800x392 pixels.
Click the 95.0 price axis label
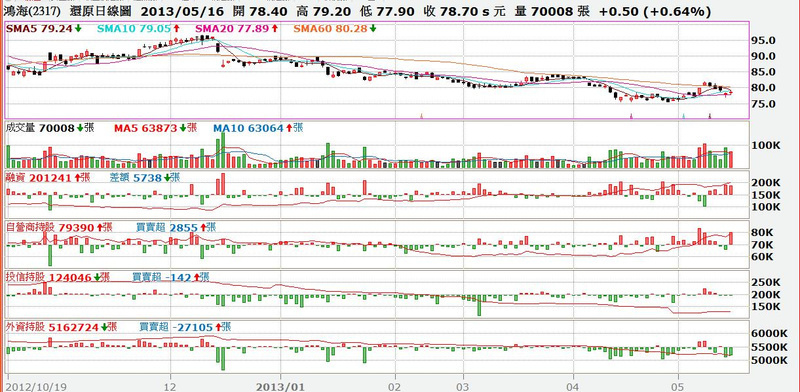762,40
